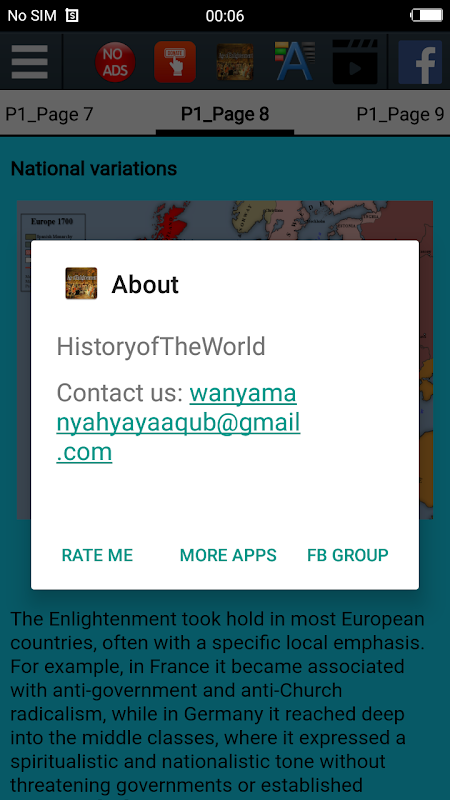Viewport: 450px width, 800px height.
Task: Open the wanyamanyahyayaaqub@gmail.com email link
Action: (178, 422)
